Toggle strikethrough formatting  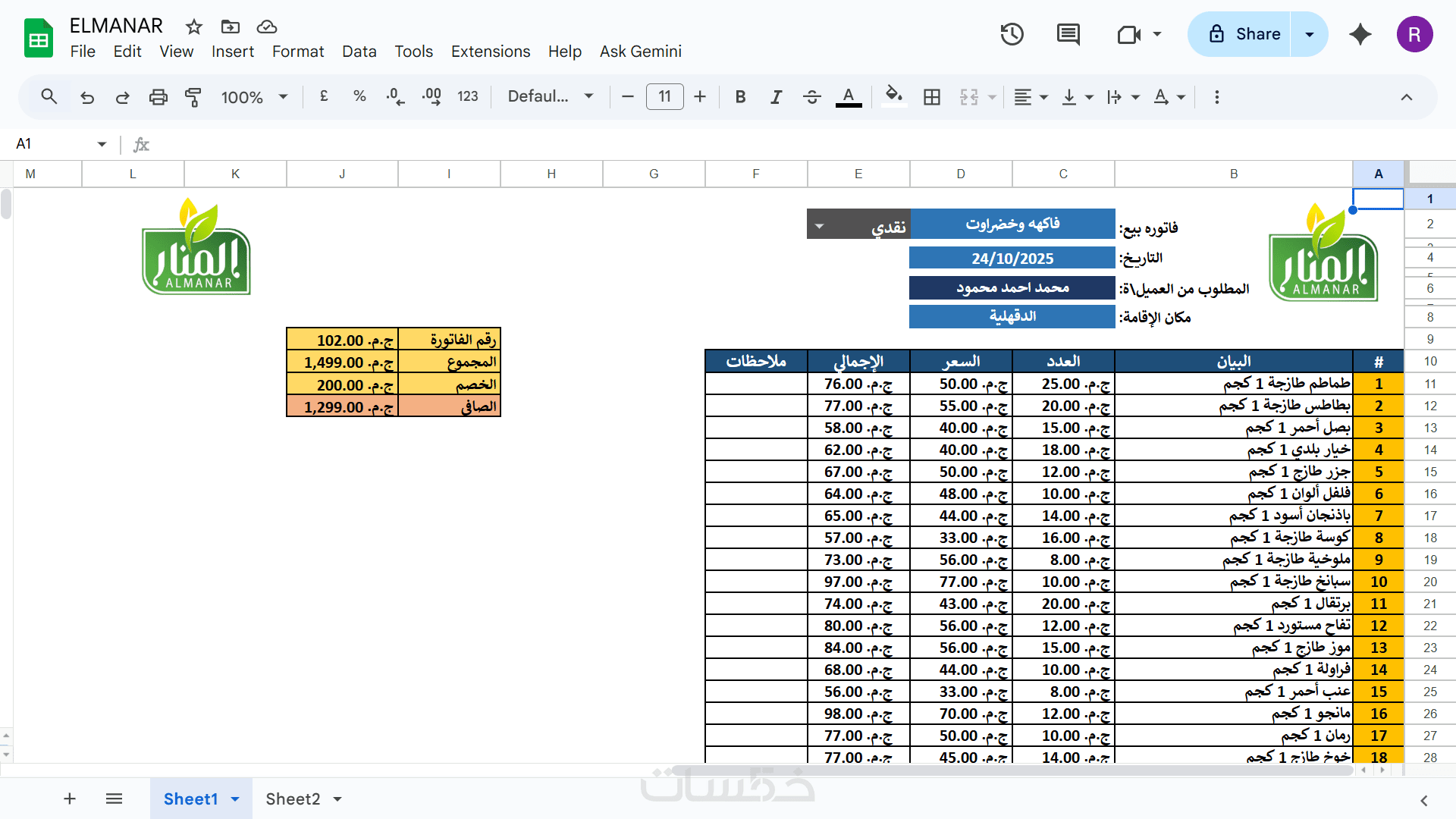tap(811, 97)
